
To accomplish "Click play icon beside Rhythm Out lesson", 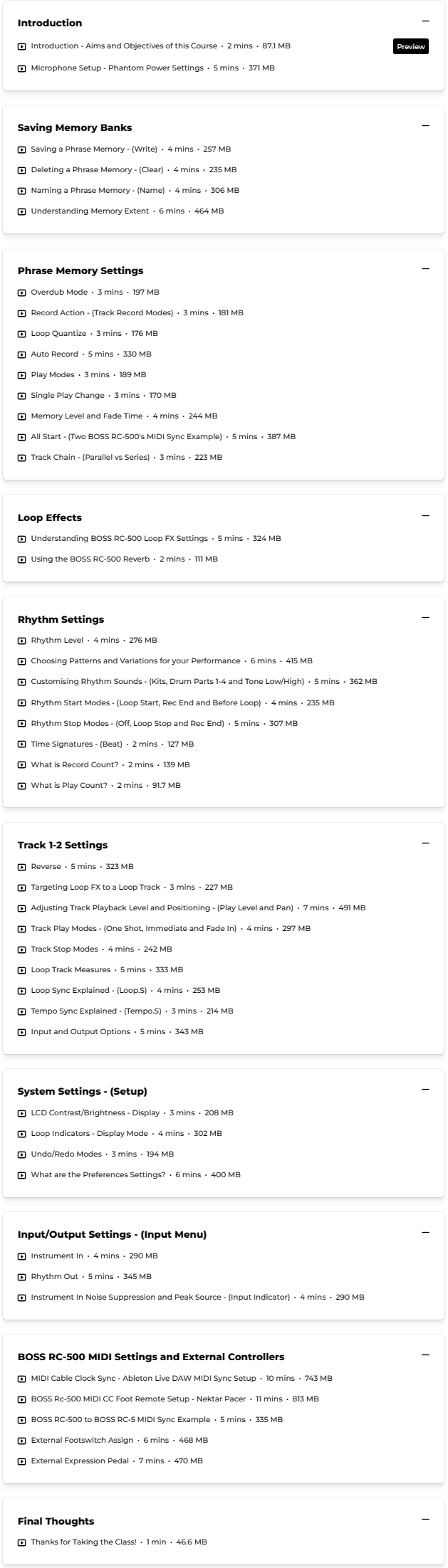I will 22,1277.
